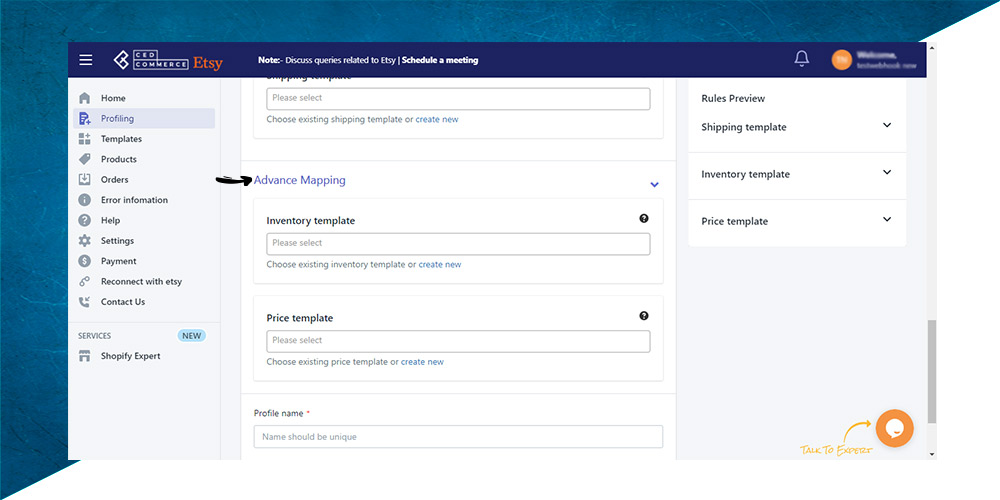The image size is (1000, 500).
Task: Click the Products tag icon
Action: [84, 159]
